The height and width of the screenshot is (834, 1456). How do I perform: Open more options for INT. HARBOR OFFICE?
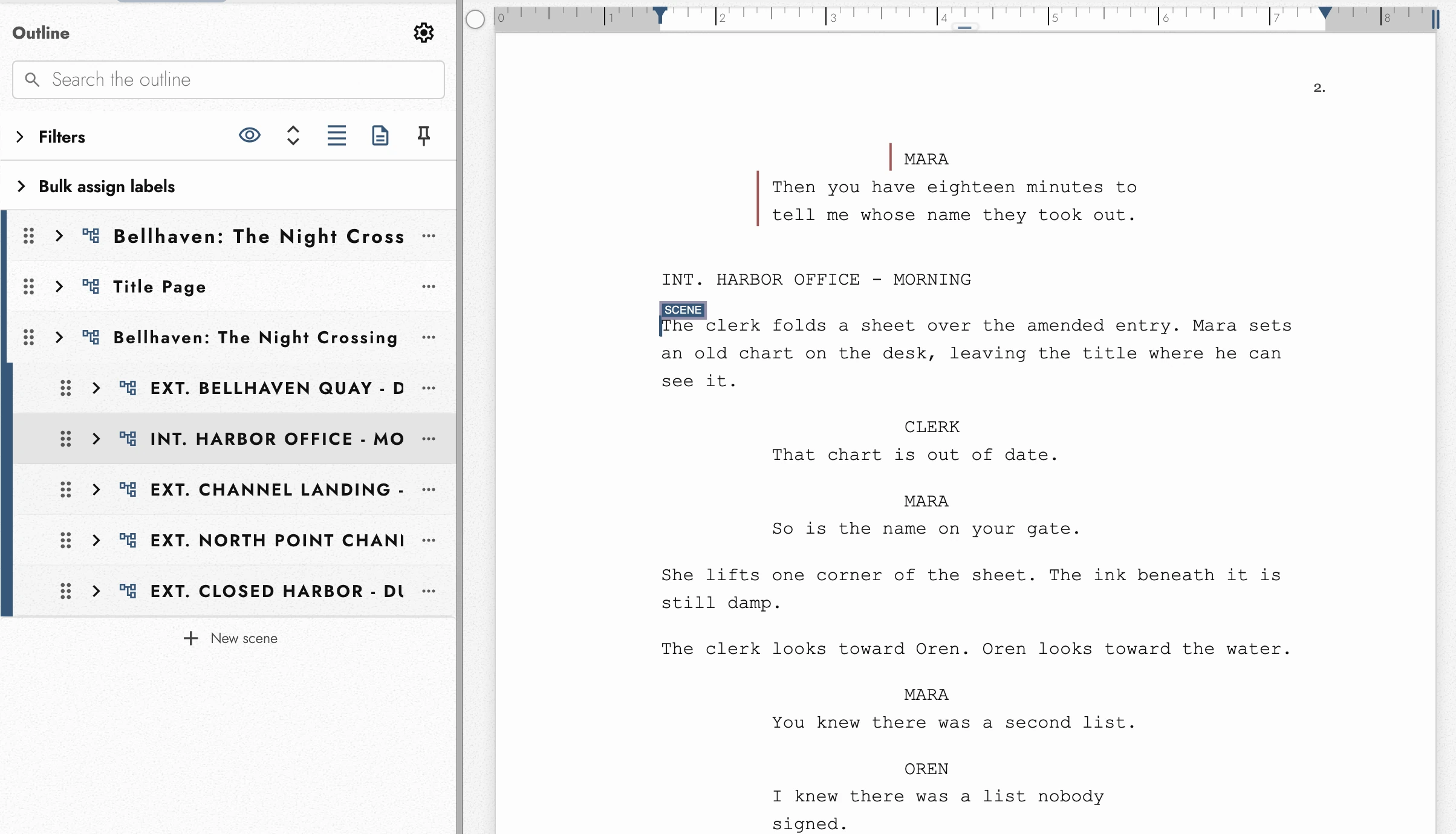click(x=429, y=439)
